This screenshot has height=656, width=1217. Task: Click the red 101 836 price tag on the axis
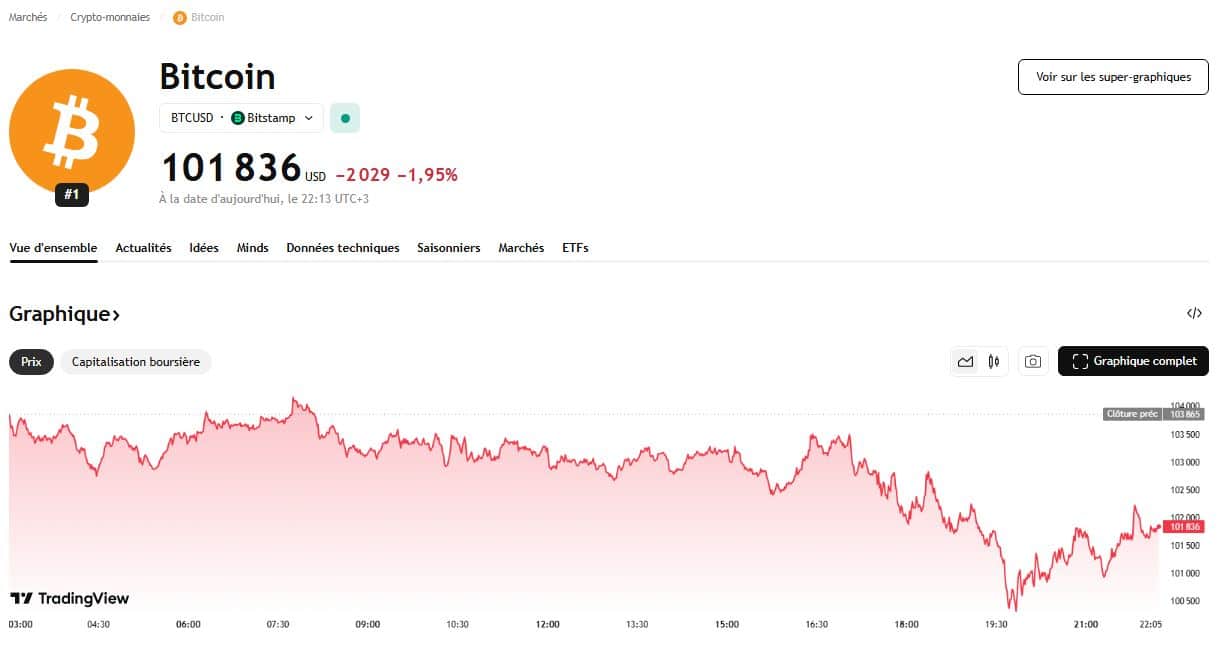(x=1185, y=525)
